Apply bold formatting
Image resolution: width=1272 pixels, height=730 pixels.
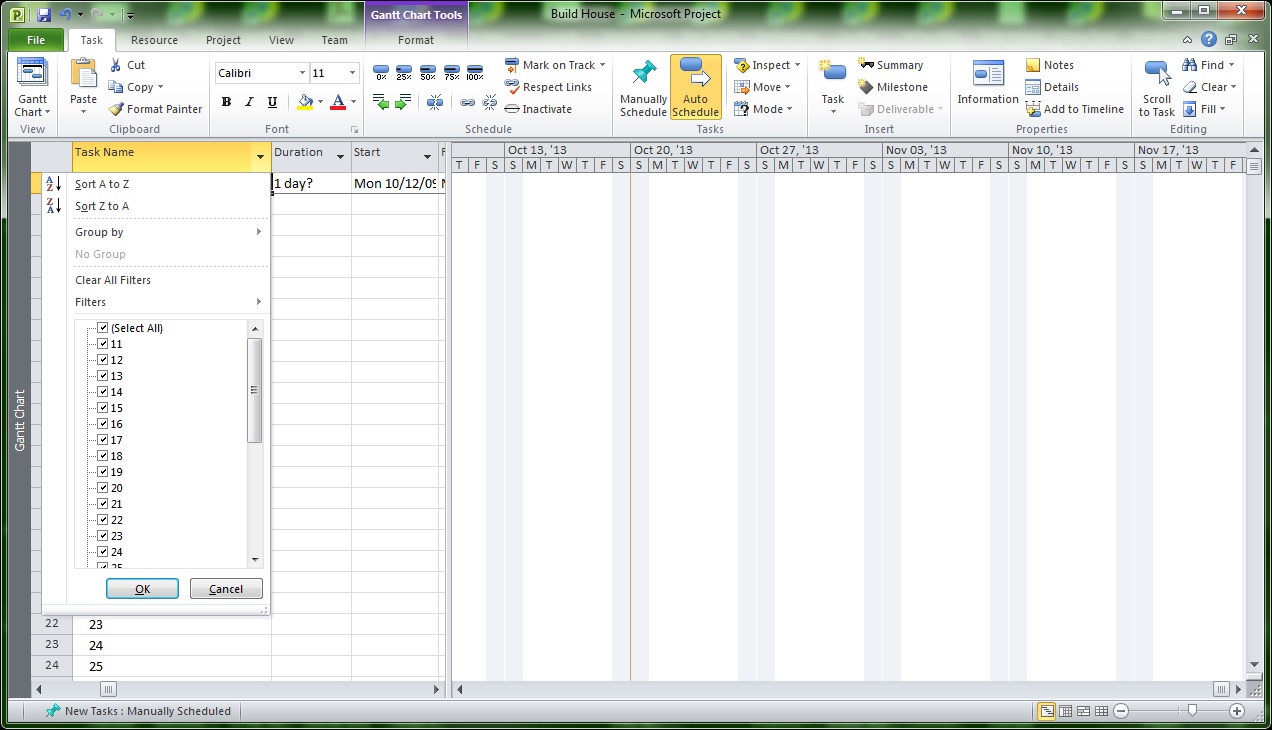[x=226, y=102]
